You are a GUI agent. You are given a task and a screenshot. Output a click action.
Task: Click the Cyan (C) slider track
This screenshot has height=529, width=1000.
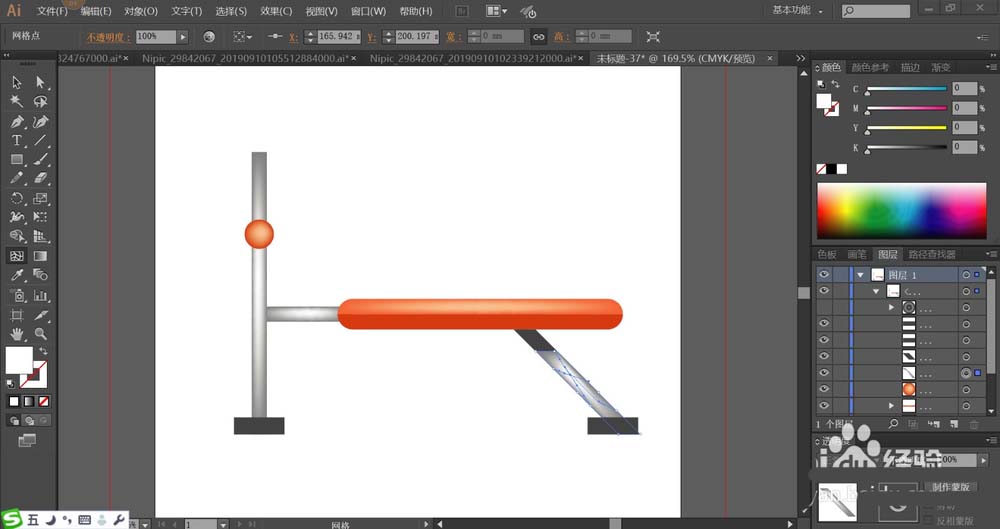906,89
